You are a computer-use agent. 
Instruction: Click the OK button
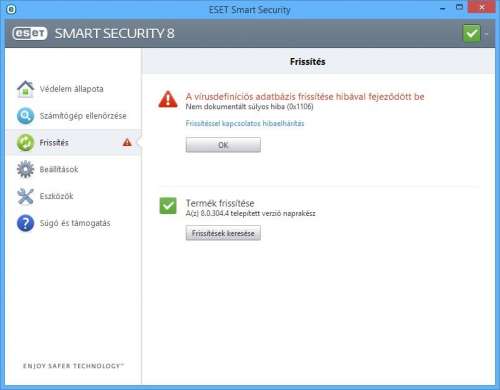point(223,145)
